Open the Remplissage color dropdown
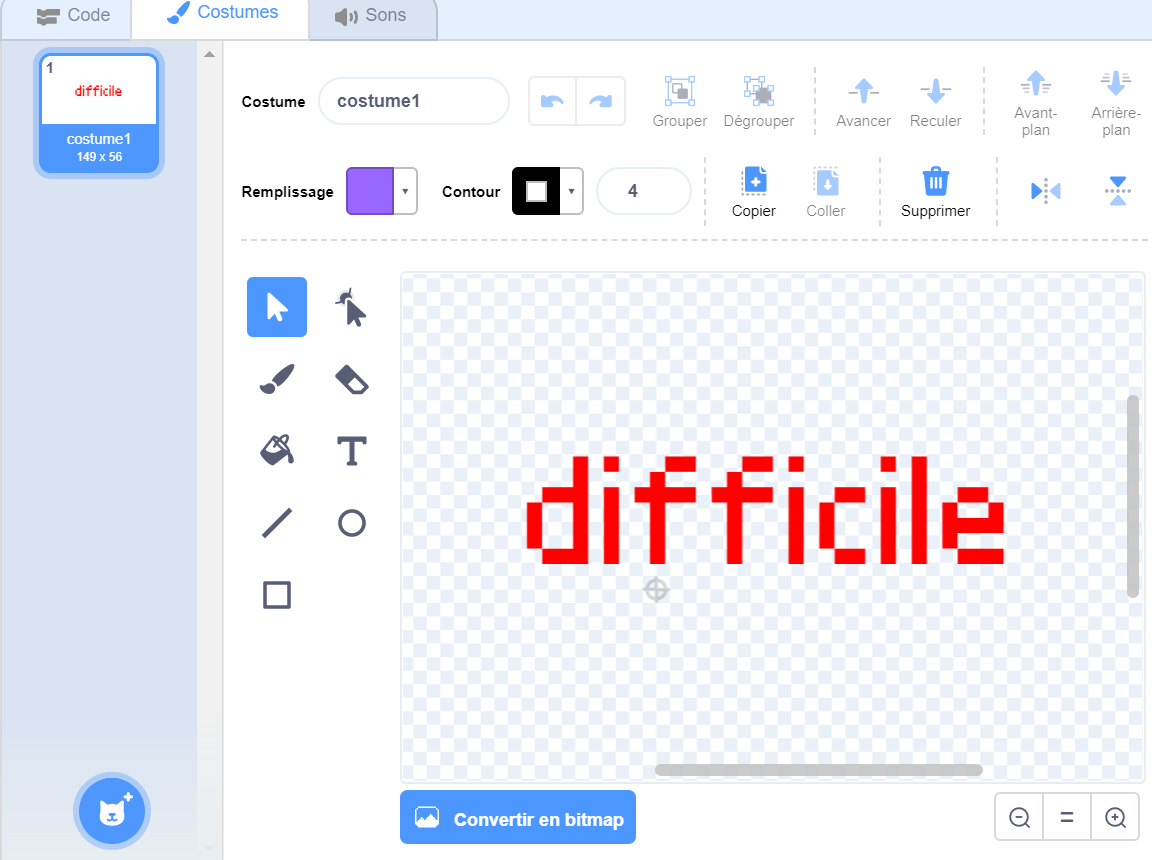Viewport: 1152px width, 860px height. coord(405,191)
